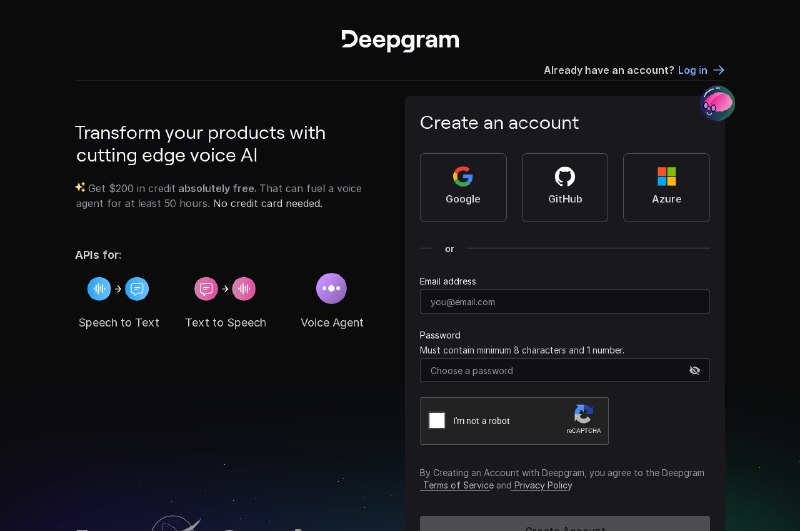This screenshot has width=800, height=531.
Task: Open the Log in link
Action: tap(692, 70)
